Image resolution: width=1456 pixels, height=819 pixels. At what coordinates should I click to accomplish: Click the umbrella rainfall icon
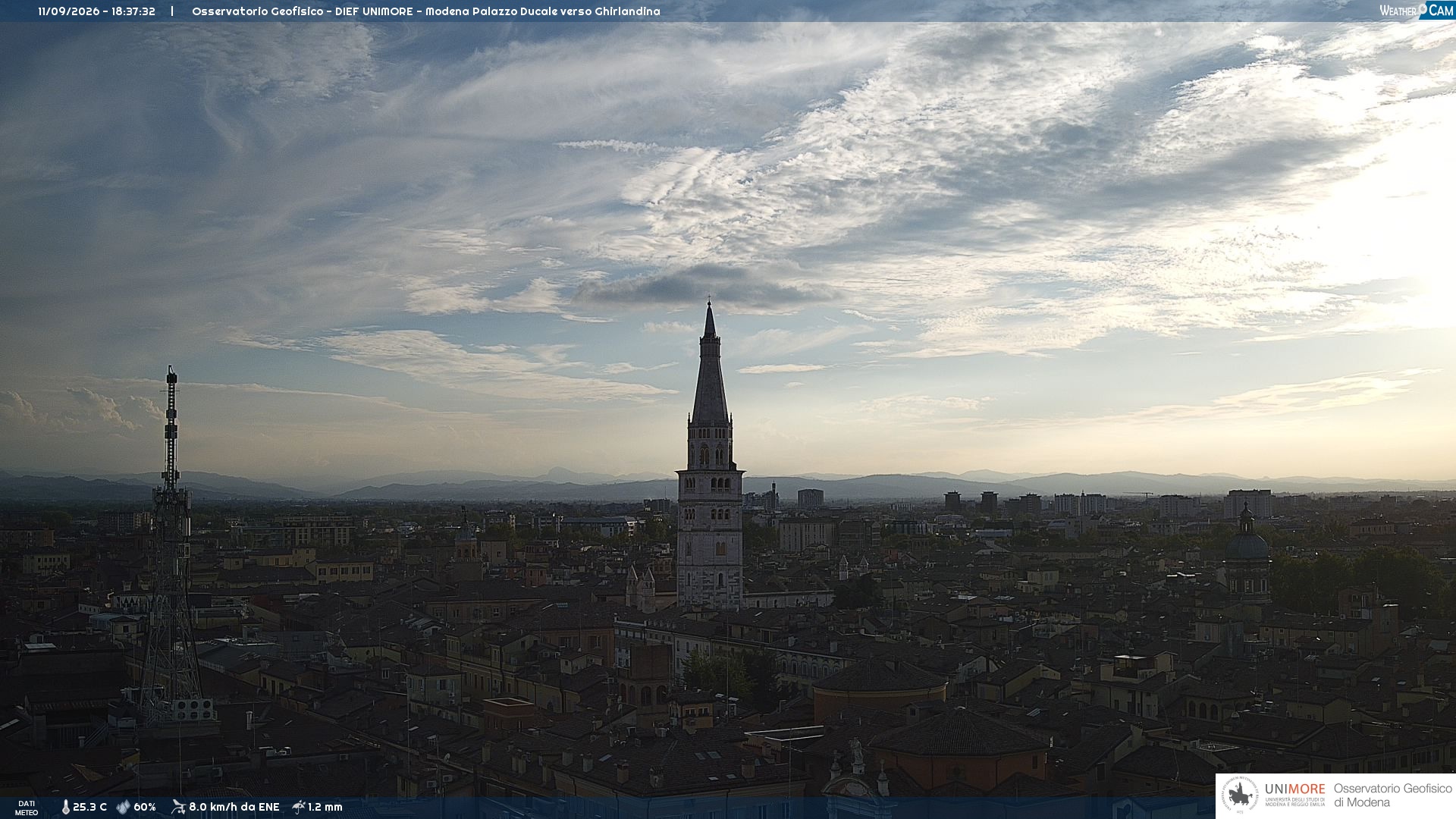(298, 807)
